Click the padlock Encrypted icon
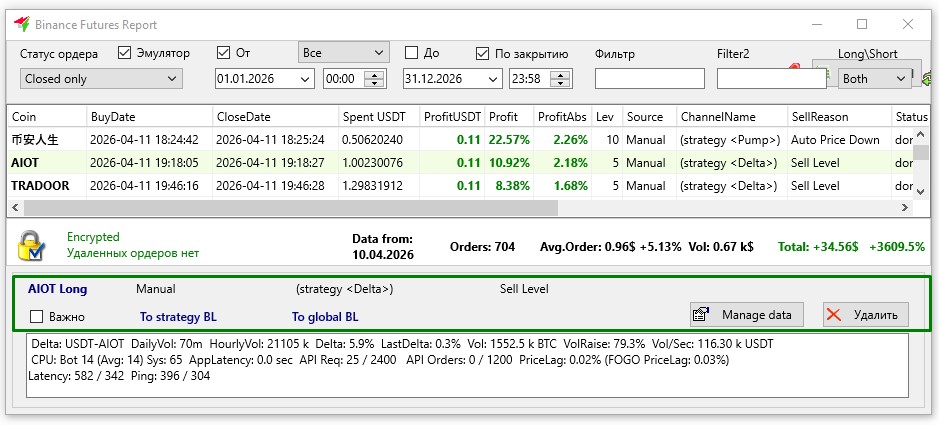Image resolution: width=939 pixels, height=425 pixels. 33,246
